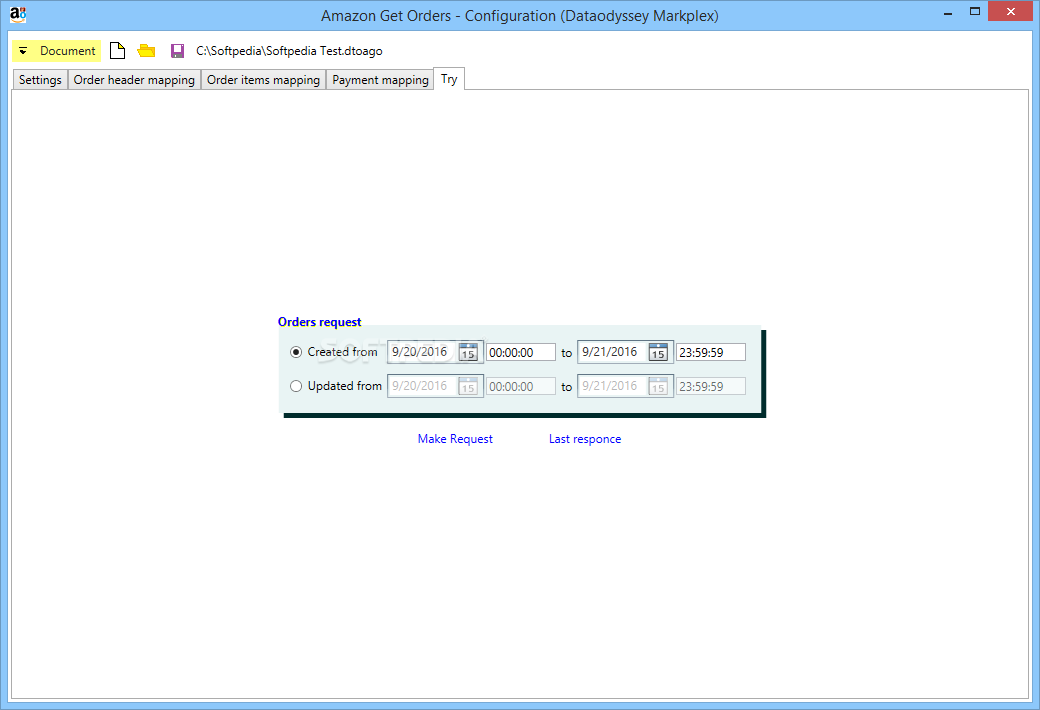Open the Document dropdown menu
This screenshot has width=1040, height=710.
56,51
